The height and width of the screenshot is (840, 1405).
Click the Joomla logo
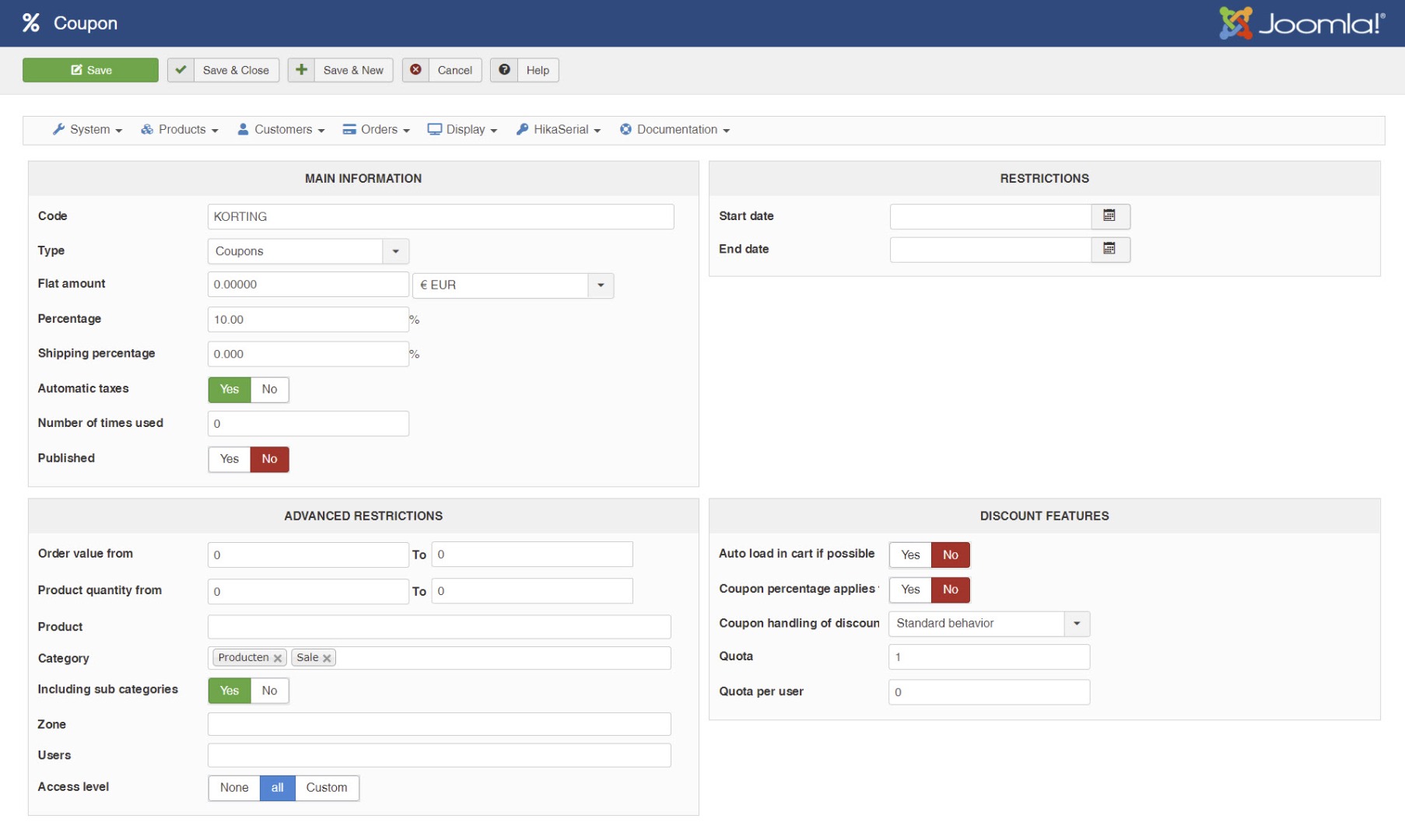pyautogui.click(x=1302, y=23)
